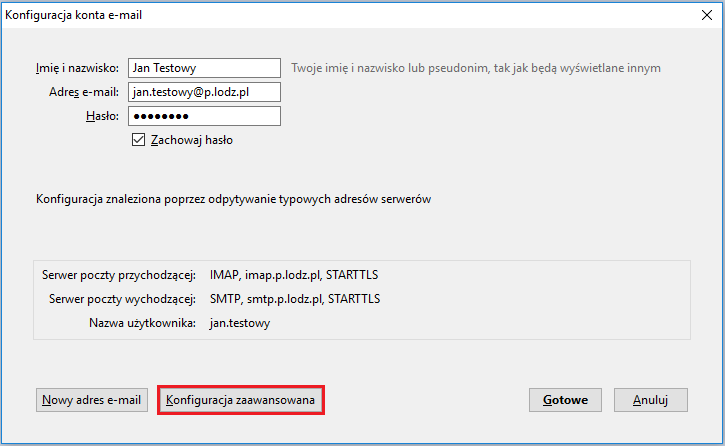Click the Serwer poczty przychodzącej label
The height and width of the screenshot is (446, 725).
pos(118,274)
